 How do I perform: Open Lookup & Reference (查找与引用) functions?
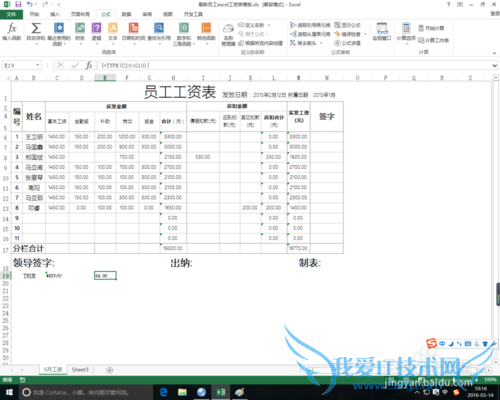pyautogui.click(x=159, y=33)
